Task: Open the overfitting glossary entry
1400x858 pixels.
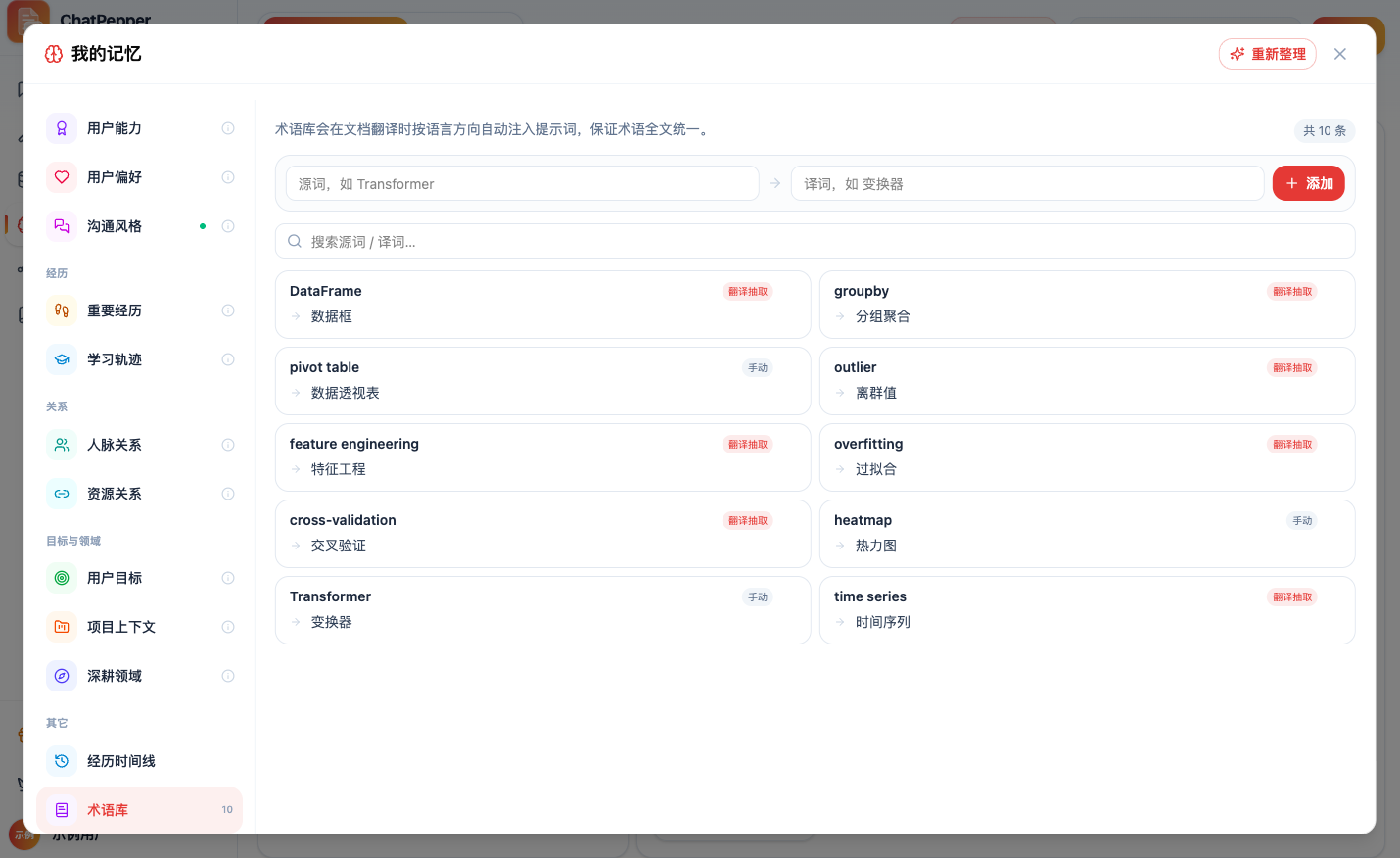Action: (x=1088, y=457)
